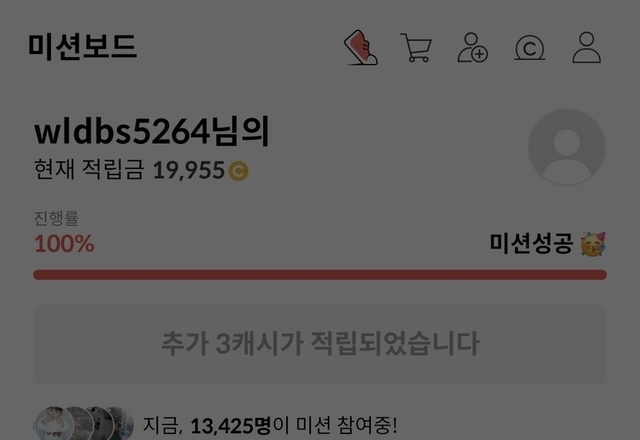
Task: Click the 진행률 label
Action: 56,218
